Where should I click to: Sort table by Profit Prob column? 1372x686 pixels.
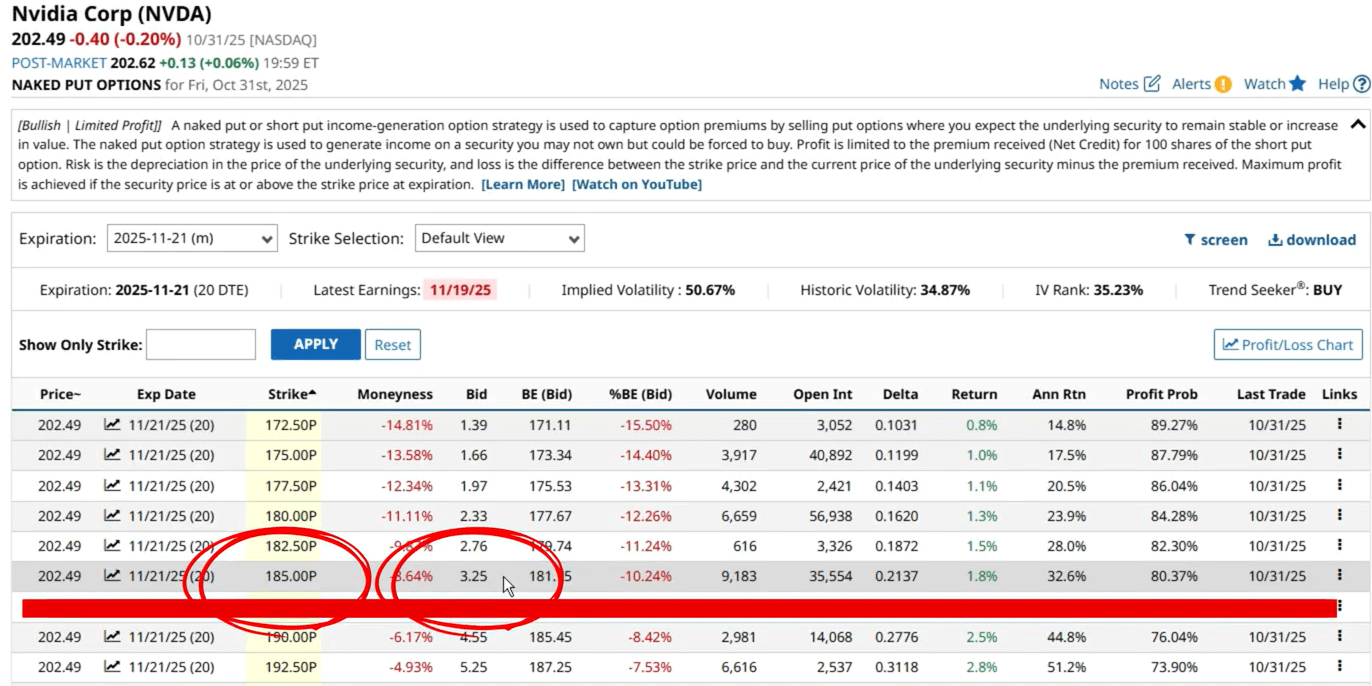tap(1161, 394)
